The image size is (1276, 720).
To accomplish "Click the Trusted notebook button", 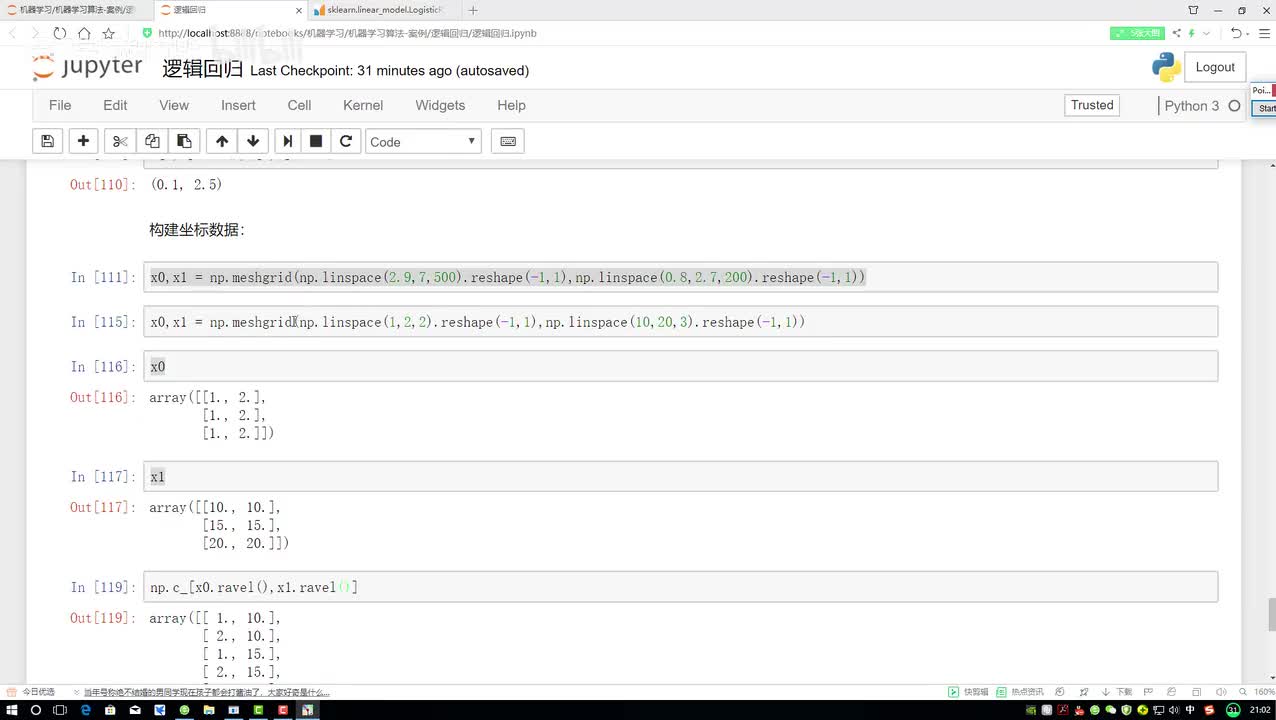I will [x=1092, y=105].
